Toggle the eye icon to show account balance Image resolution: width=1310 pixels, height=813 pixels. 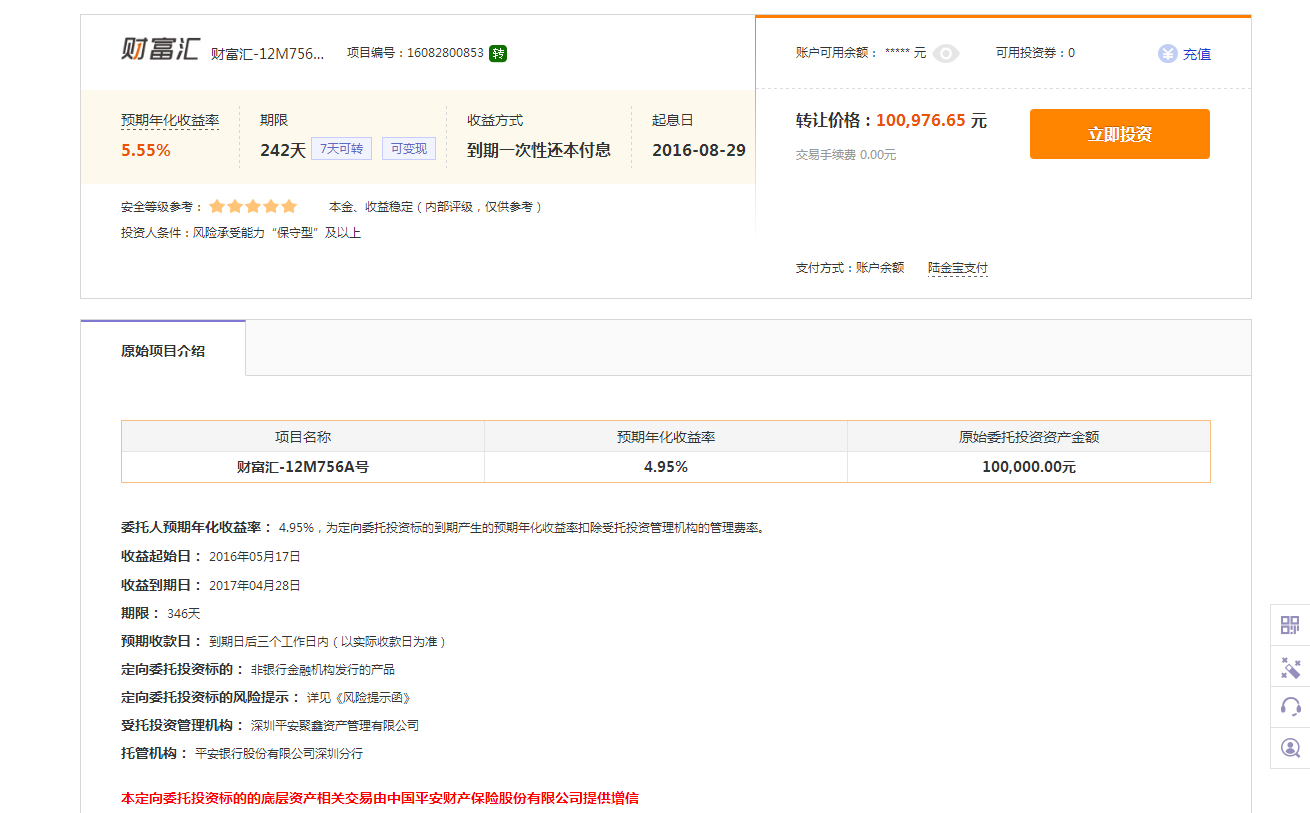click(946, 54)
